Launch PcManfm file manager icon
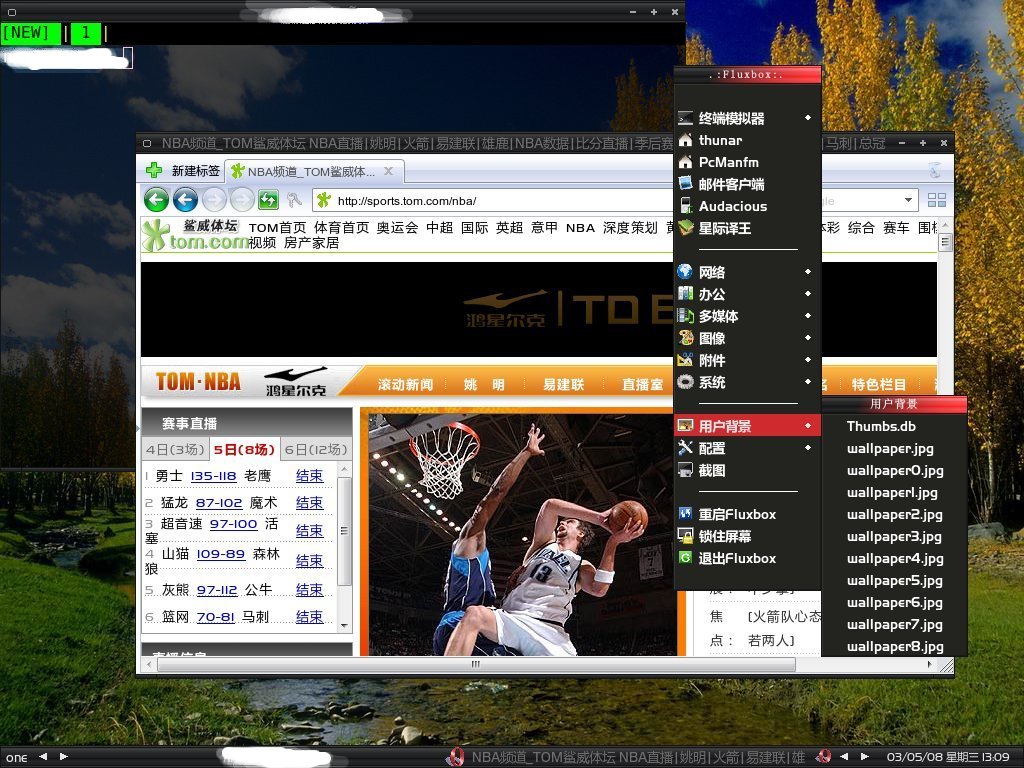1024x768 pixels. 685,162
